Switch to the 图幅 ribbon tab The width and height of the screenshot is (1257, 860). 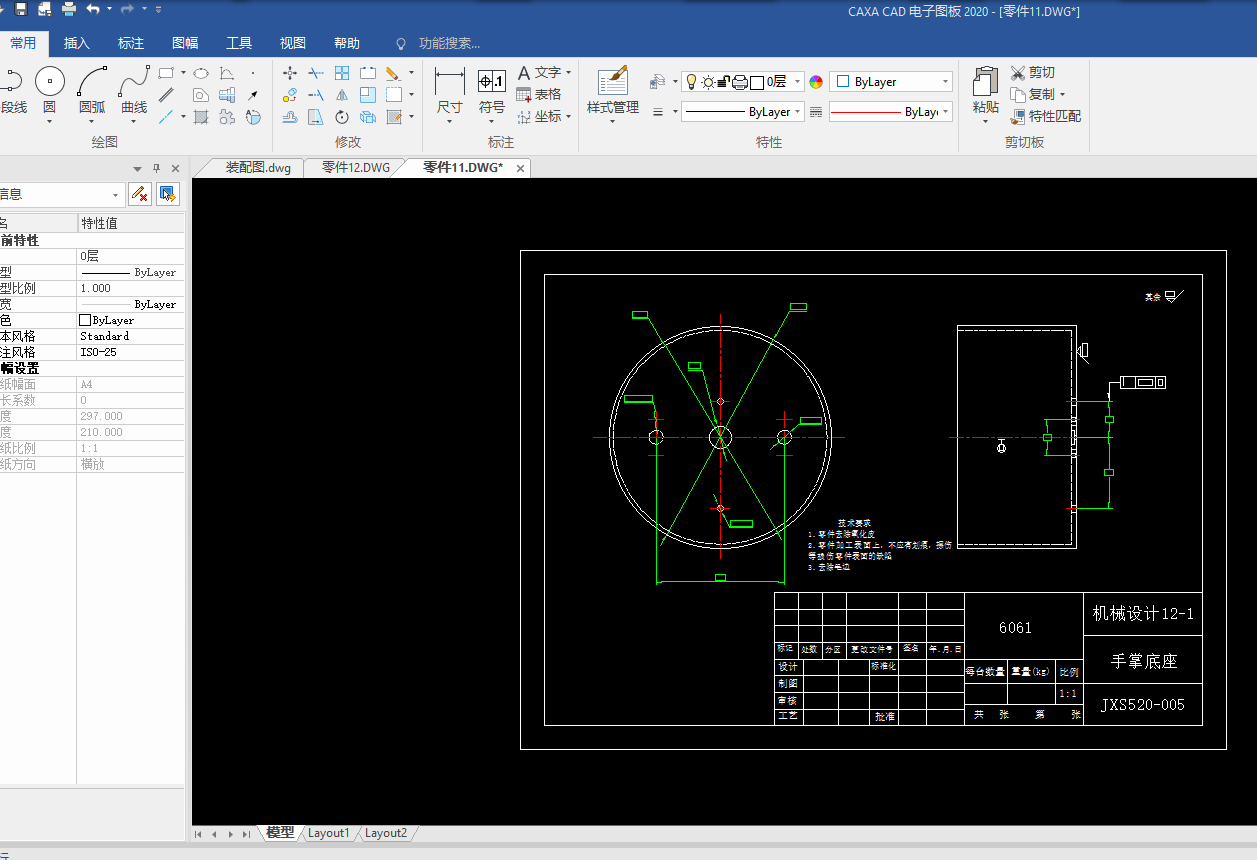pos(185,43)
